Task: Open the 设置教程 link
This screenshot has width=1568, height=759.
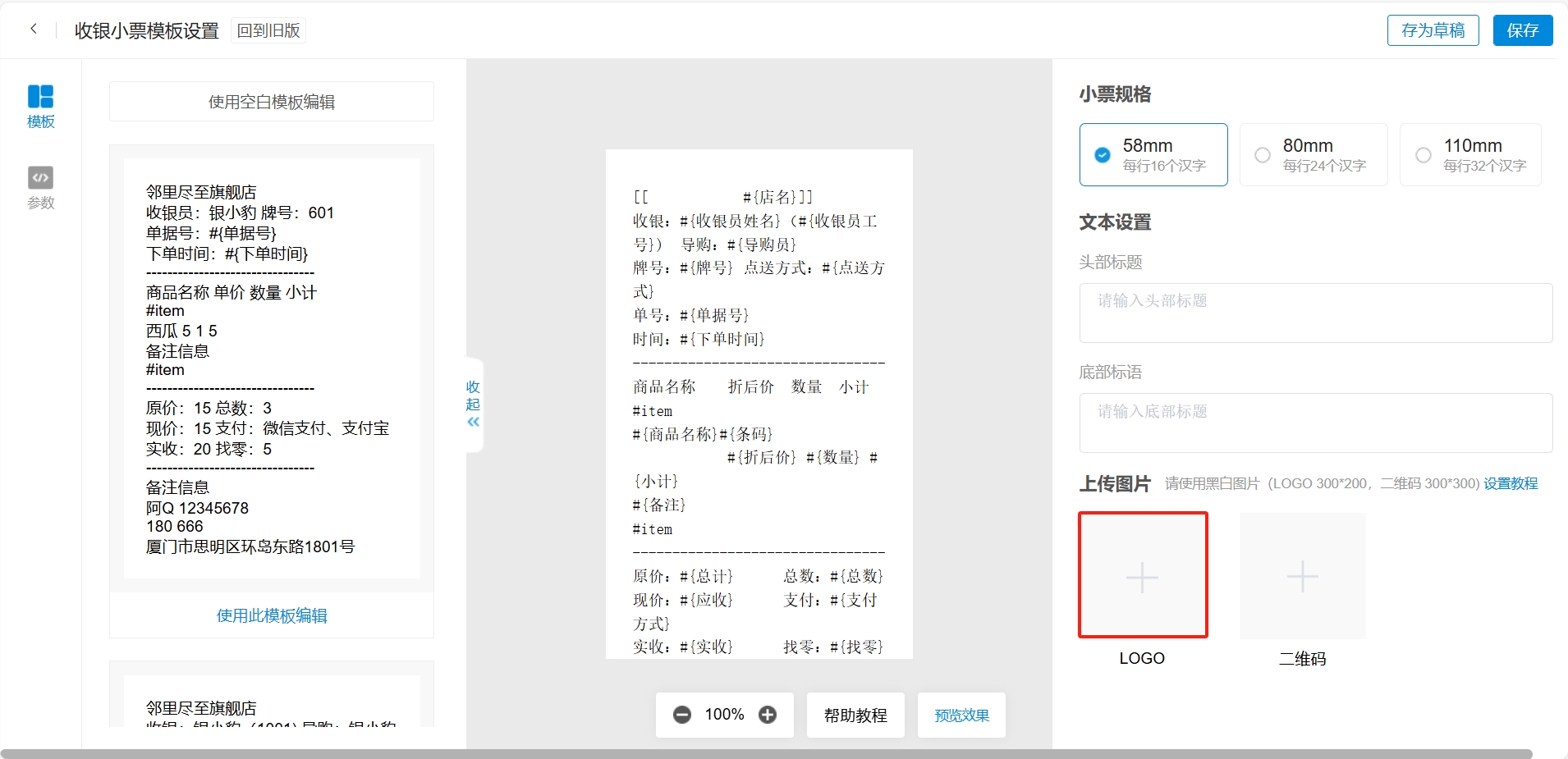Action: (x=1510, y=483)
